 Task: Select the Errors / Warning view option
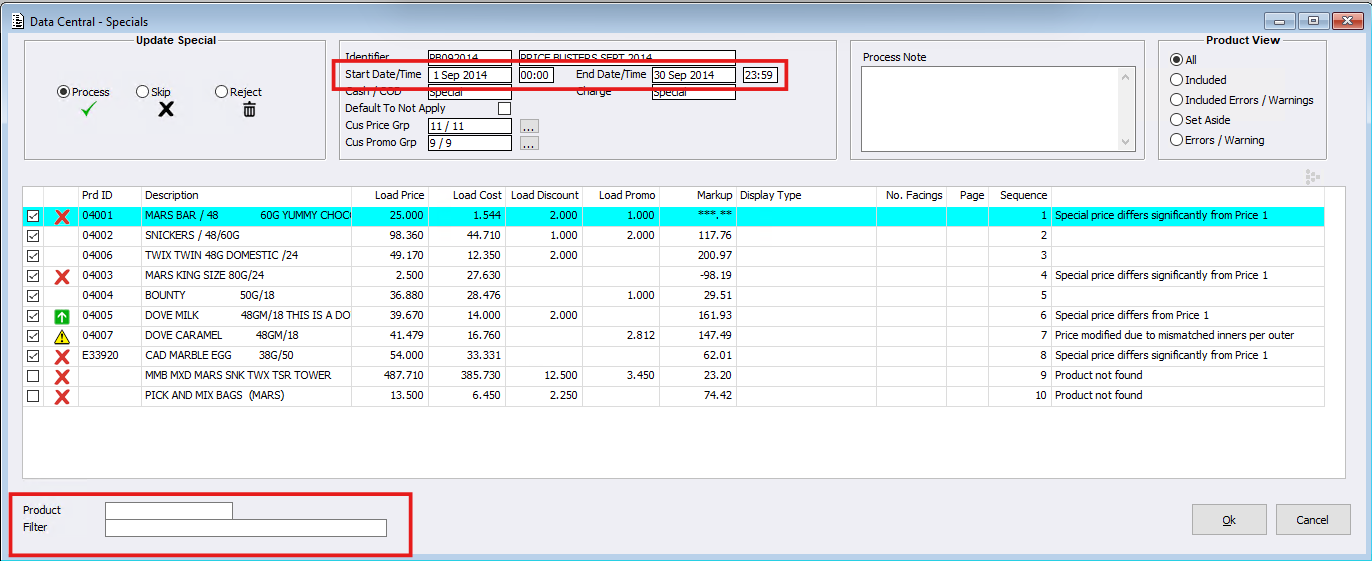(x=1177, y=140)
